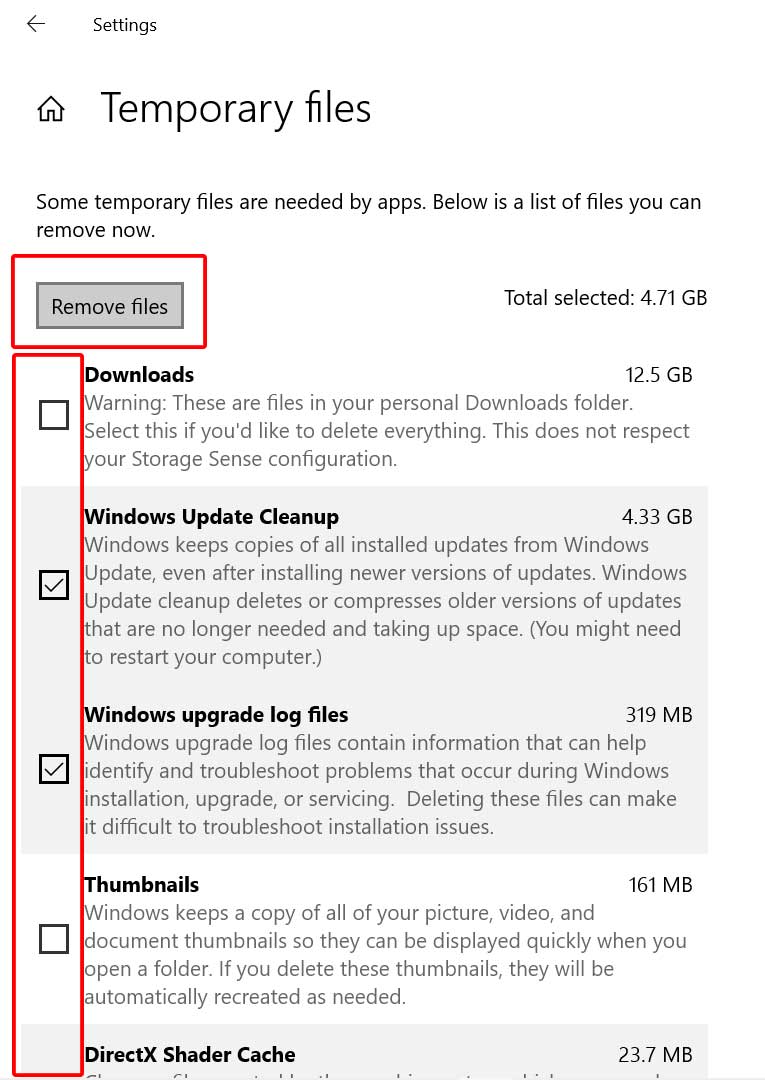Image resolution: width=765 pixels, height=1080 pixels.
Task: Click the 4.33 GB size value
Action: pyautogui.click(x=657, y=517)
